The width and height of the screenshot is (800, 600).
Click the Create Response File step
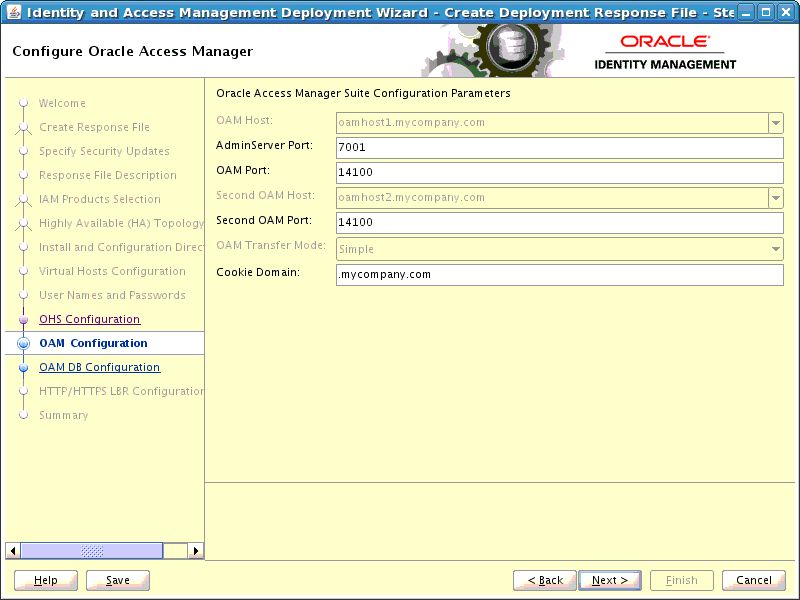[94, 127]
